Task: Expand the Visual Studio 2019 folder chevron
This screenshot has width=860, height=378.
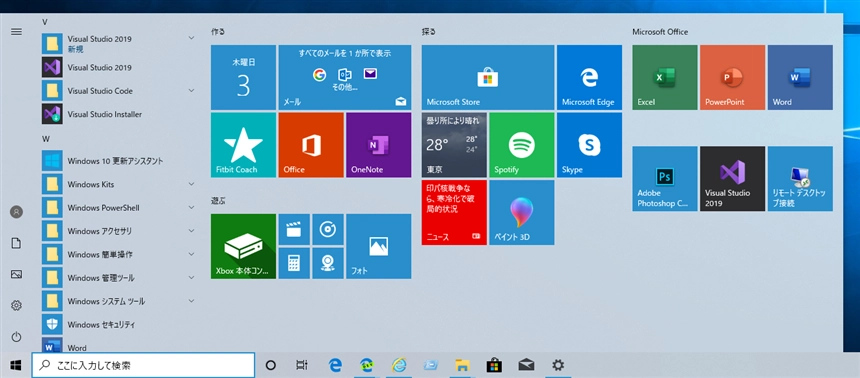Action: [191, 38]
